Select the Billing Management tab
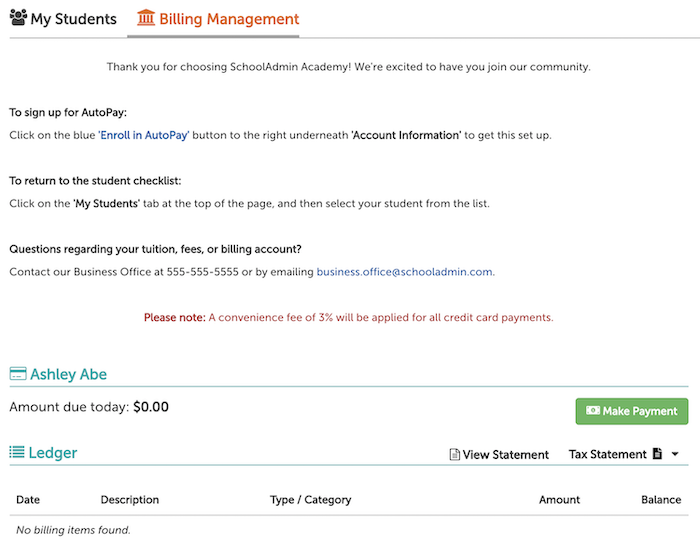This screenshot has width=700, height=546. tap(218, 18)
